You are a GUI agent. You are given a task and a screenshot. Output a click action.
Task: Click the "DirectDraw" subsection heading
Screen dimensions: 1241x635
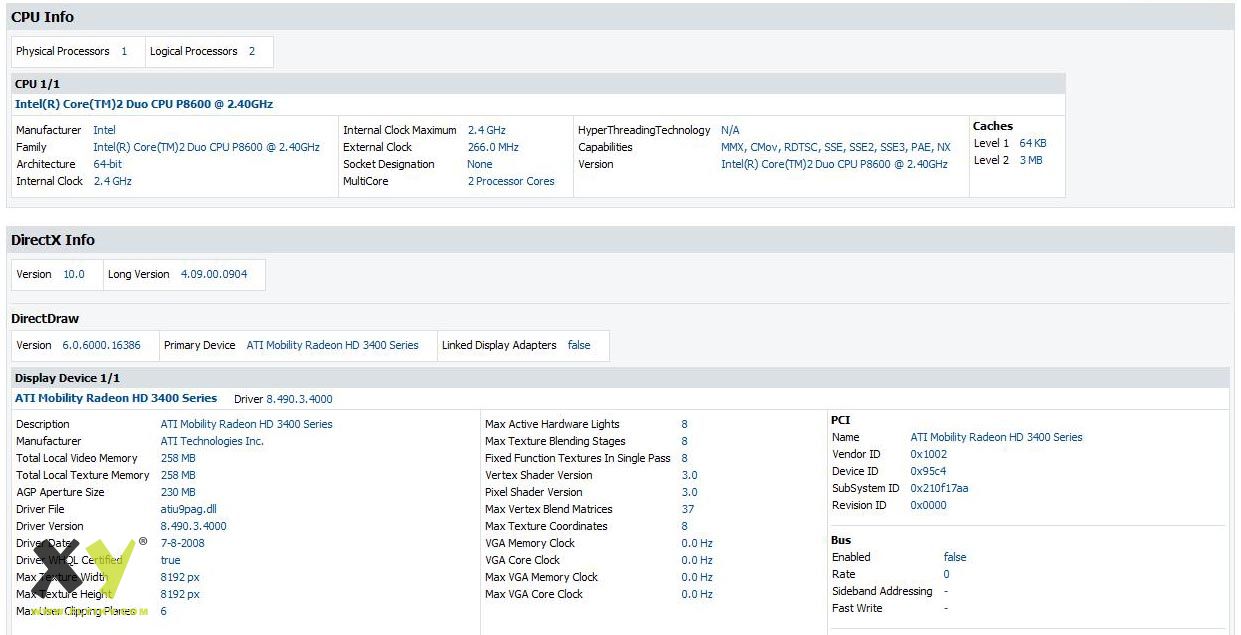pos(45,319)
